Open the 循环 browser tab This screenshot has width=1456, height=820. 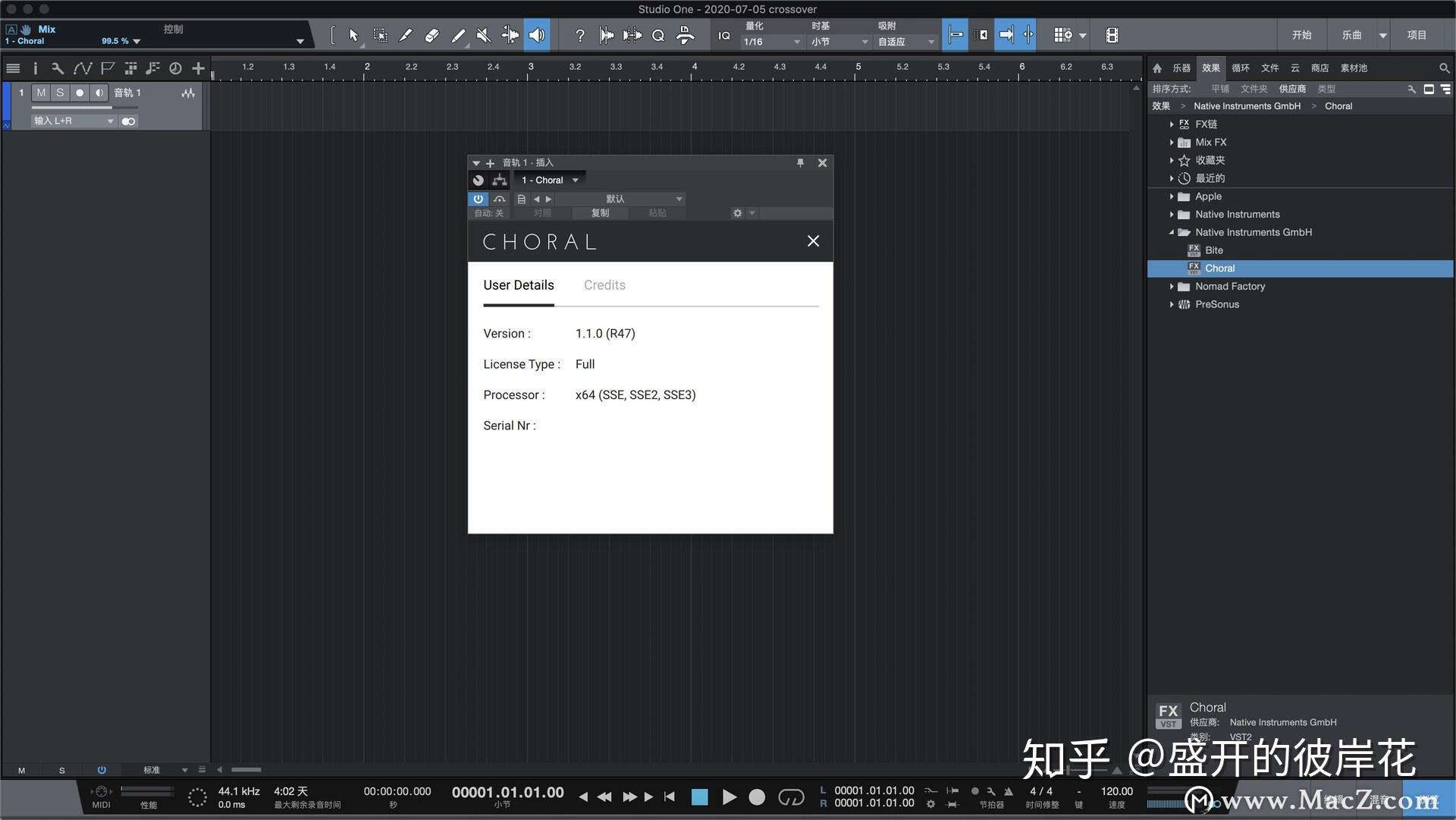tap(1241, 68)
